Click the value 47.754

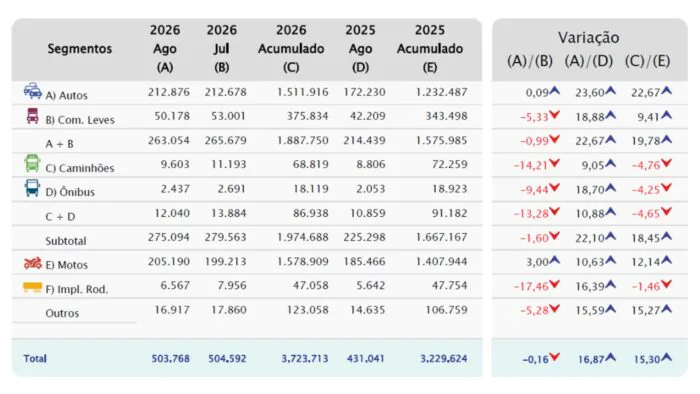(x=450, y=286)
